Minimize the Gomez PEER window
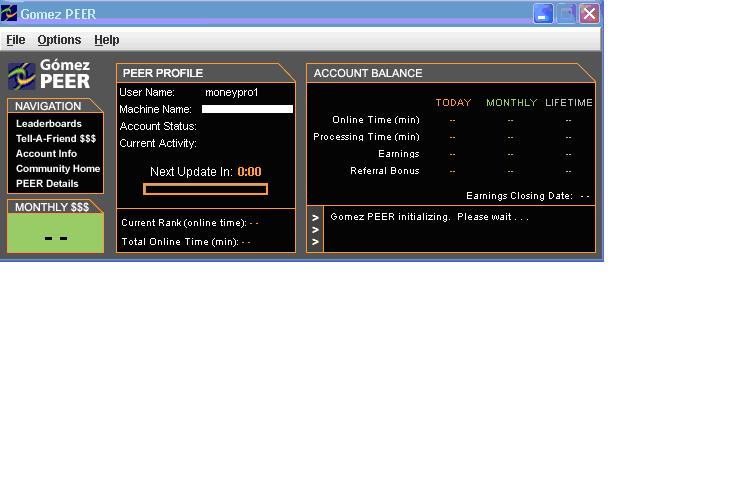The image size is (746, 497). pos(543,13)
